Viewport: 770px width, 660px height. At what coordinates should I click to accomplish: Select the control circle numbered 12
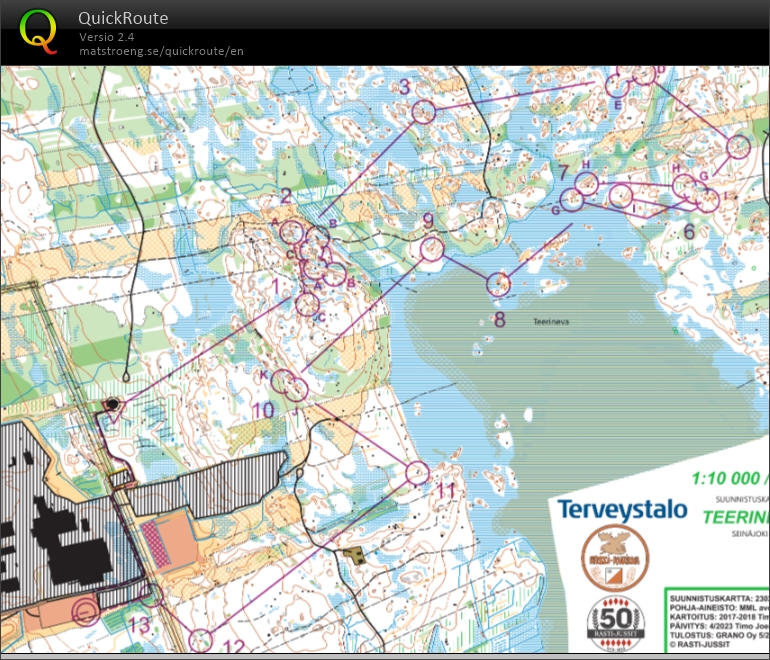coord(201,638)
